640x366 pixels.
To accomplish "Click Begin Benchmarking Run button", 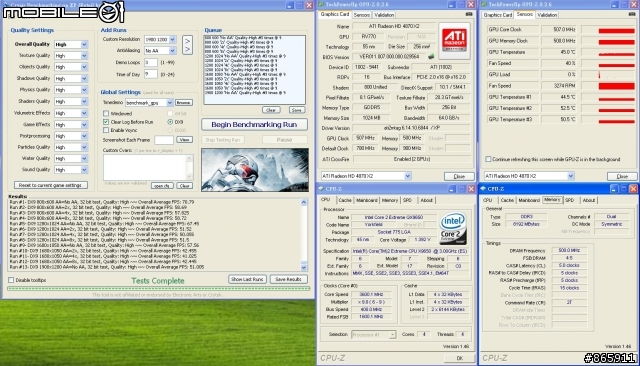I will point(254,124).
